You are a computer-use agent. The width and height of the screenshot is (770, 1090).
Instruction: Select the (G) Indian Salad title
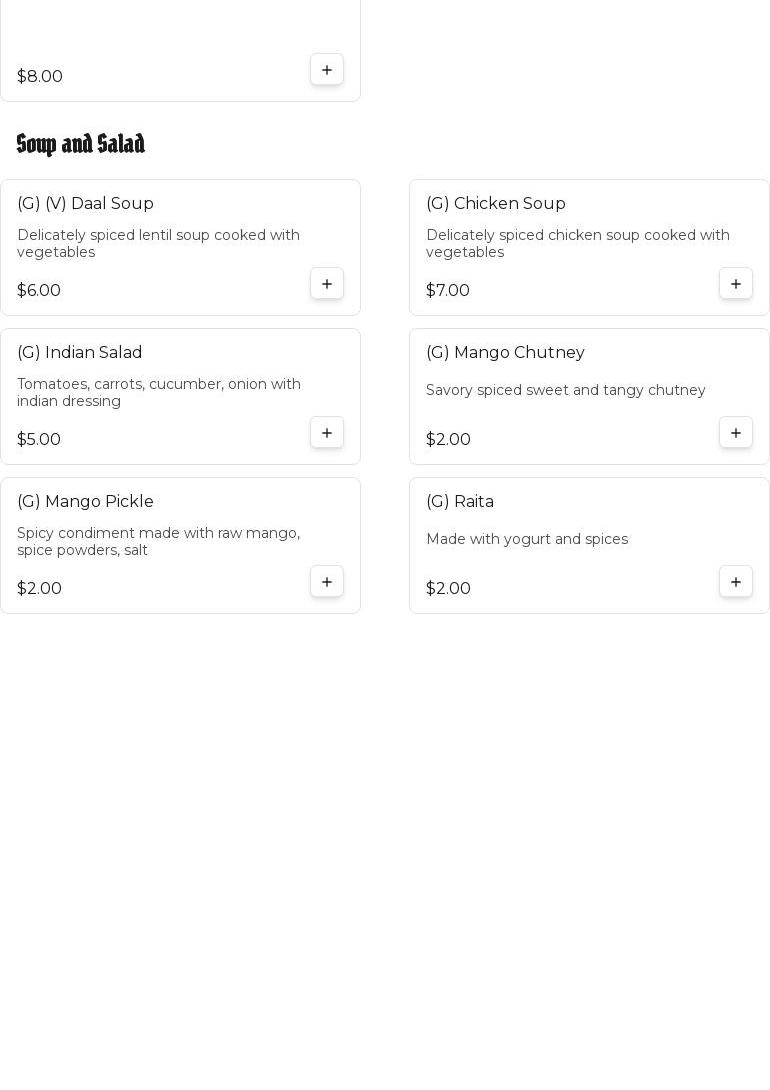coord(80,353)
